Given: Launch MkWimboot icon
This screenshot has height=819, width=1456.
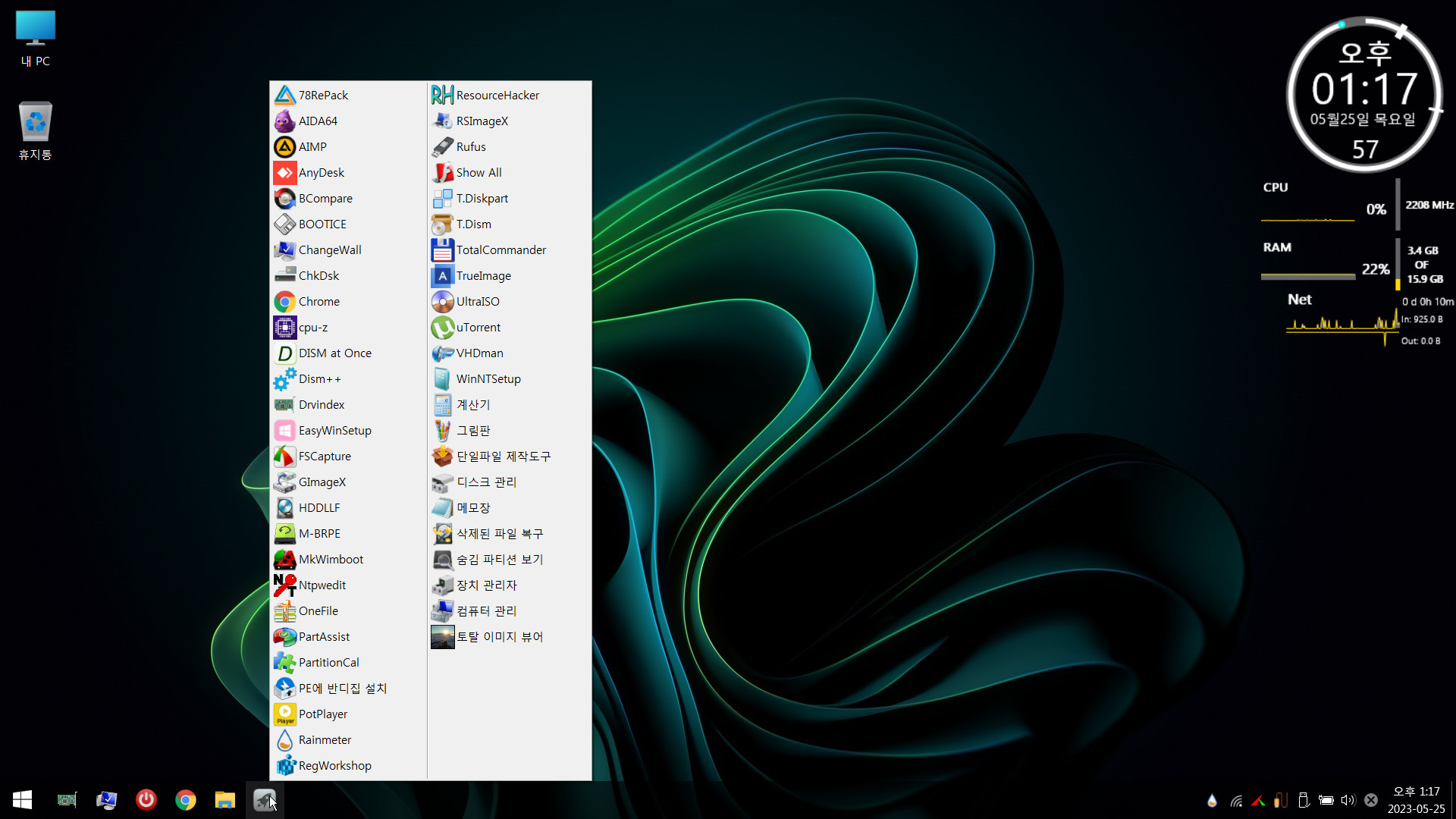Looking at the screenshot, I should 284,559.
